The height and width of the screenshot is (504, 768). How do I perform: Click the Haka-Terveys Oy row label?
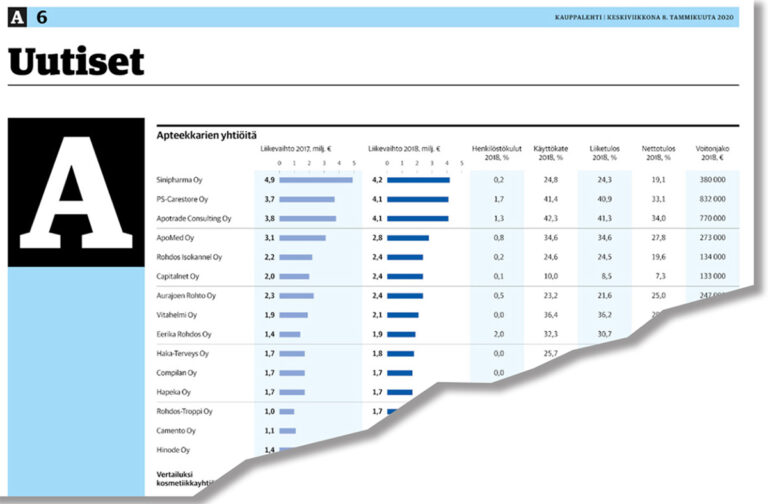coord(183,353)
